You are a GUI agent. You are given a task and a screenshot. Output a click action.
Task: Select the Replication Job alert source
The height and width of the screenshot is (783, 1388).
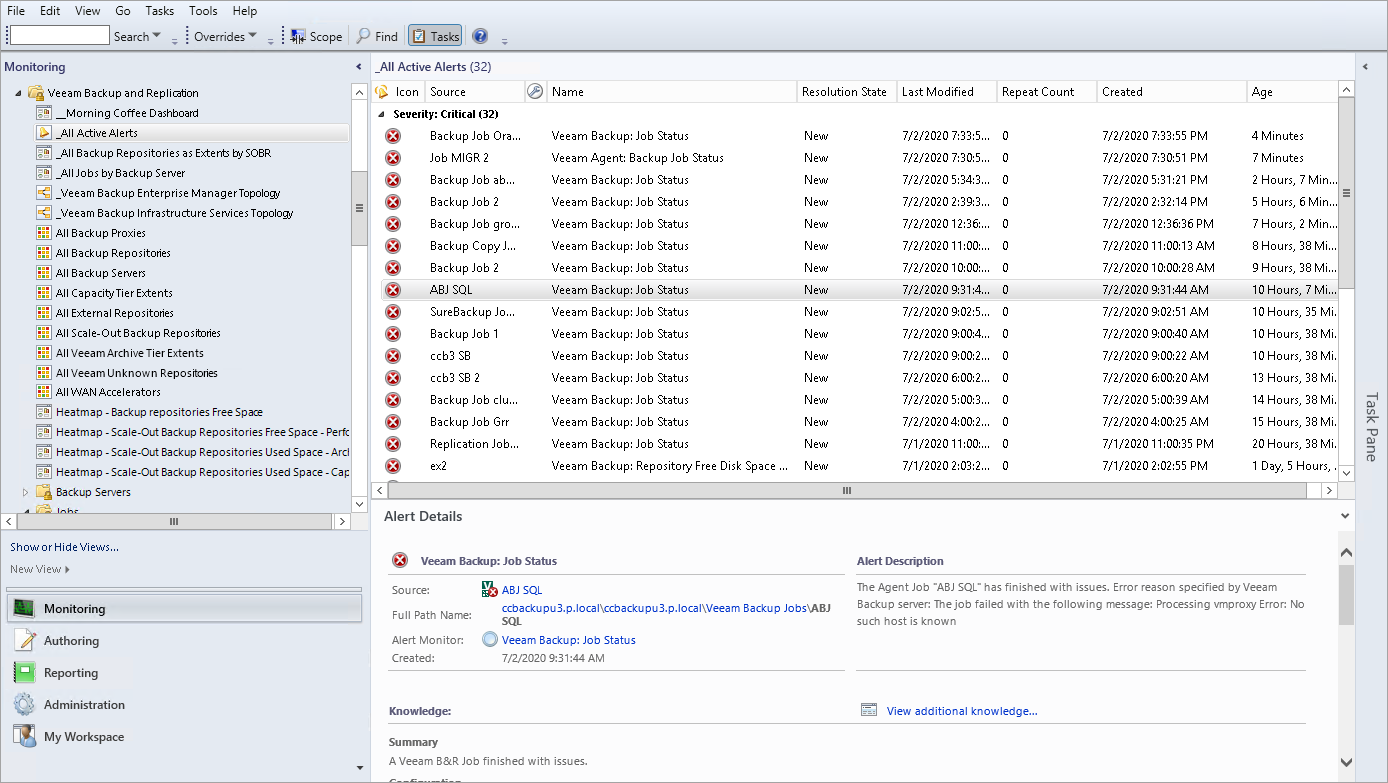[x=474, y=444]
